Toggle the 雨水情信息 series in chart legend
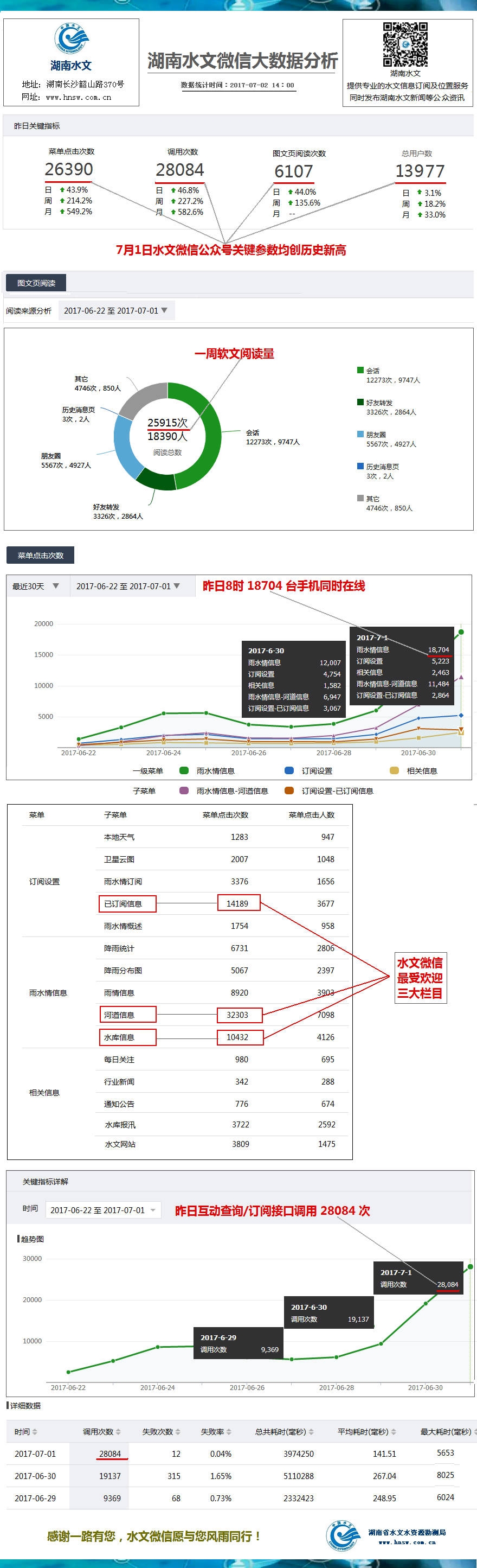The width and height of the screenshot is (477, 1568). point(184,770)
